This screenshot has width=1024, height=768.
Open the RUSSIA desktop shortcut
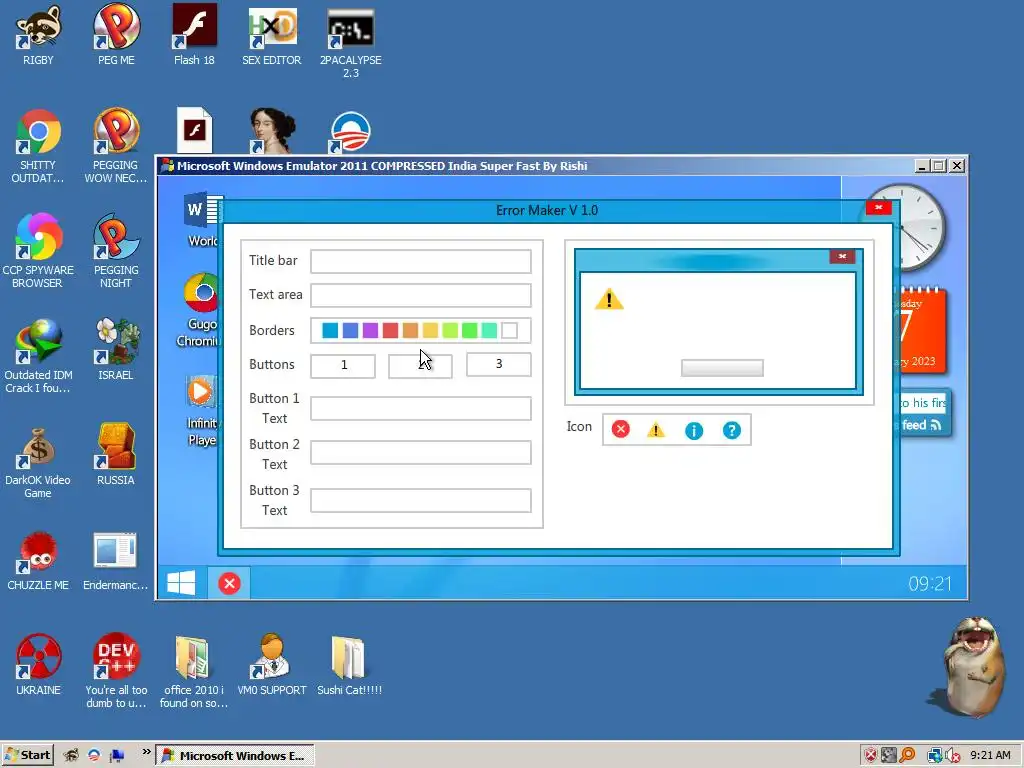pos(116,454)
